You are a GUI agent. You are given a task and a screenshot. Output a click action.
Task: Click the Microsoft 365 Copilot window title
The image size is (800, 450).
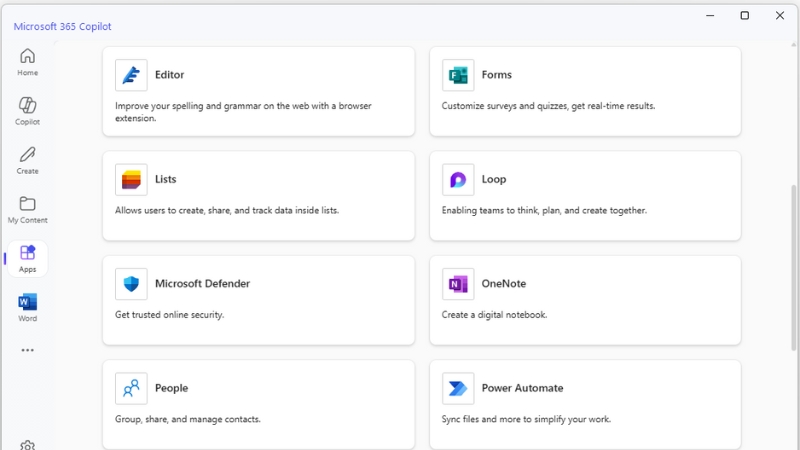[62, 27]
